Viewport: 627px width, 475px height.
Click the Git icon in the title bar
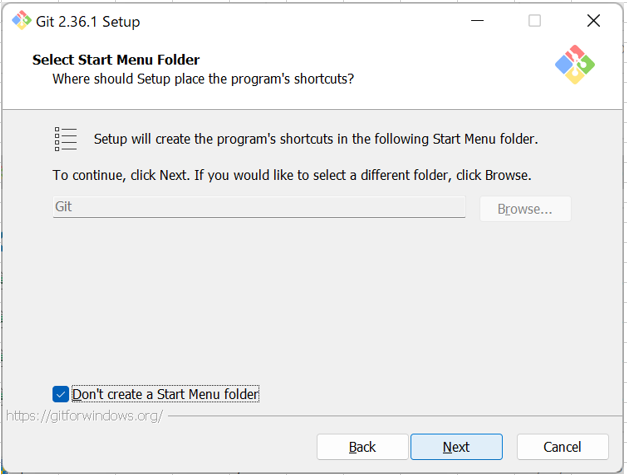pyautogui.click(x=21, y=20)
